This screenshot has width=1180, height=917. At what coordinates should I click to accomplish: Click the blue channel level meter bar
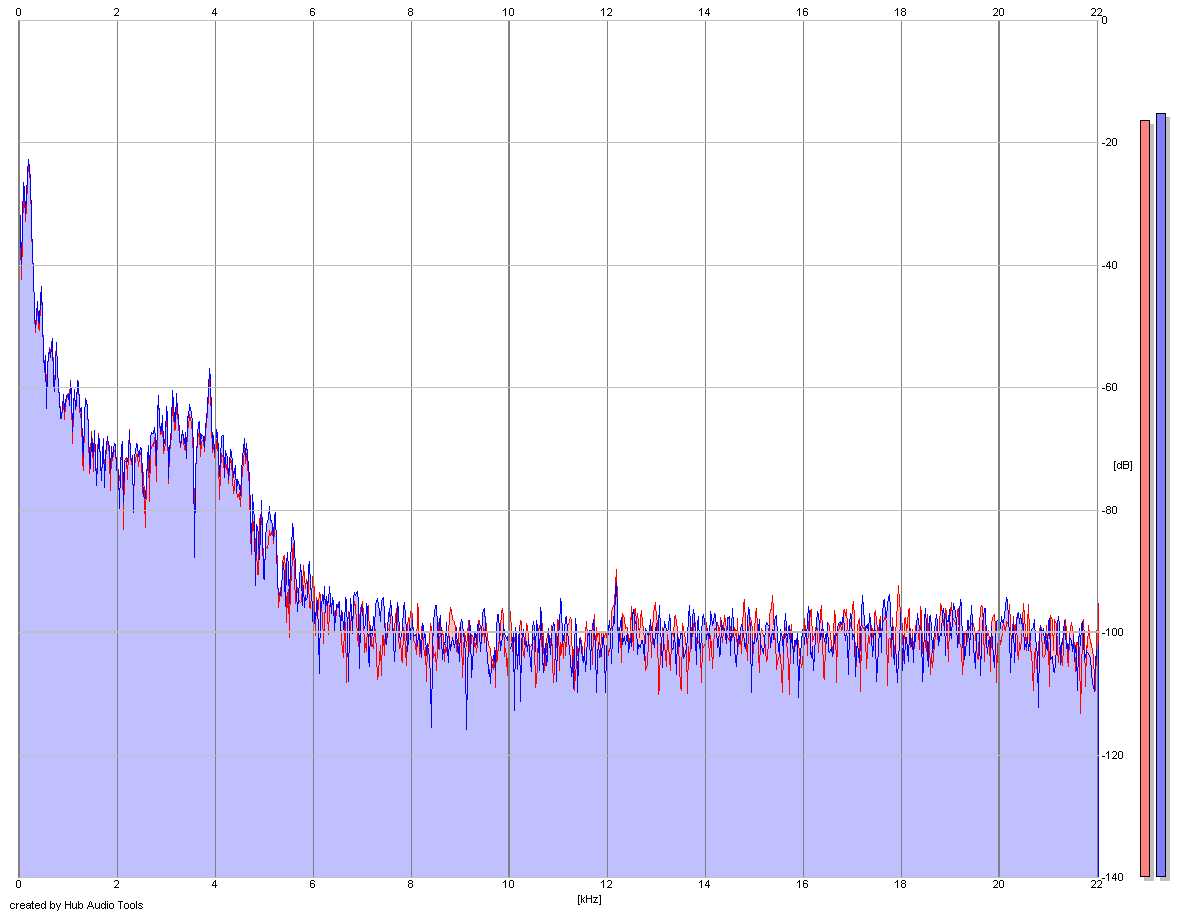coord(1160,495)
